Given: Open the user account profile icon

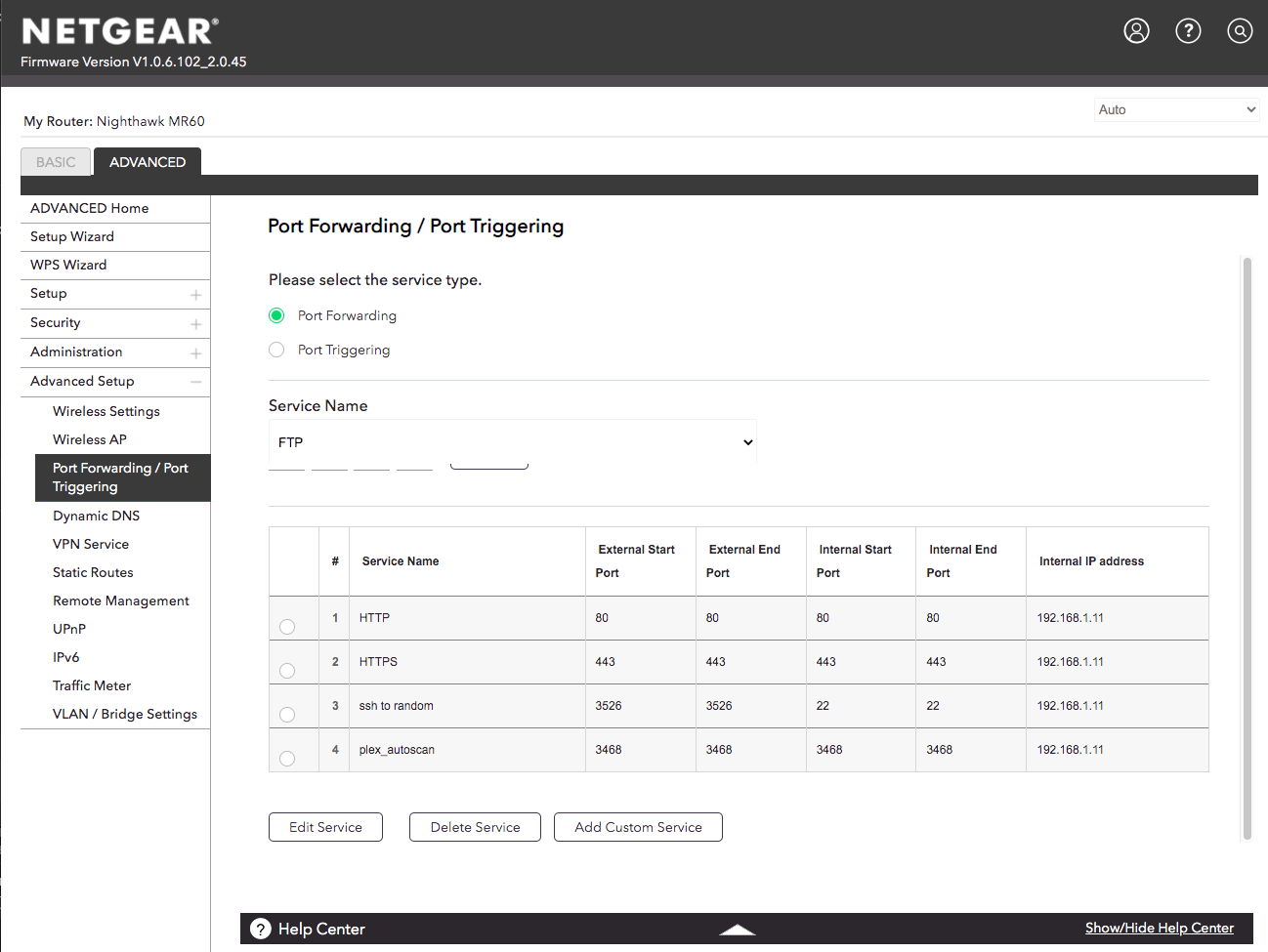Looking at the screenshot, I should pyautogui.click(x=1136, y=31).
